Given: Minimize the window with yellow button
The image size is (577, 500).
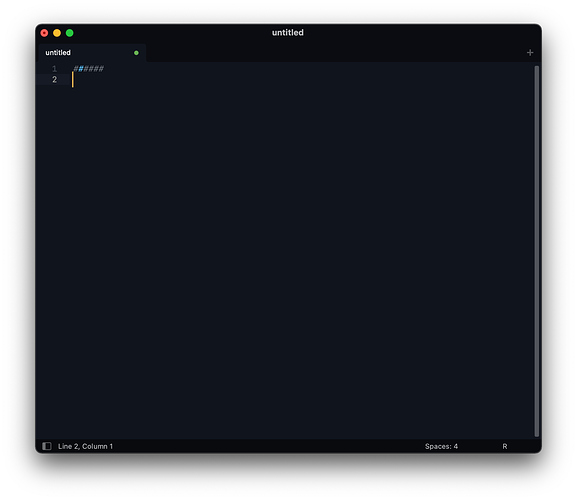Looking at the screenshot, I should [x=57, y=33].
